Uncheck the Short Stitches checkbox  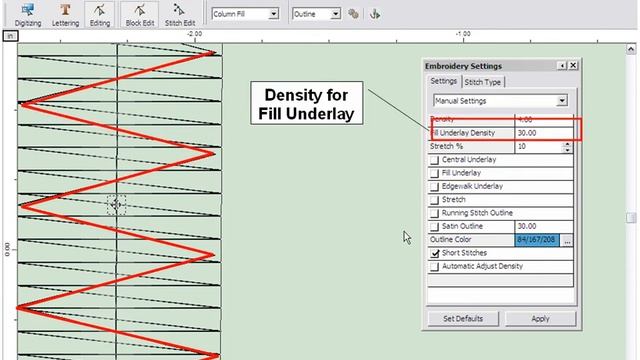pos(434,253)
